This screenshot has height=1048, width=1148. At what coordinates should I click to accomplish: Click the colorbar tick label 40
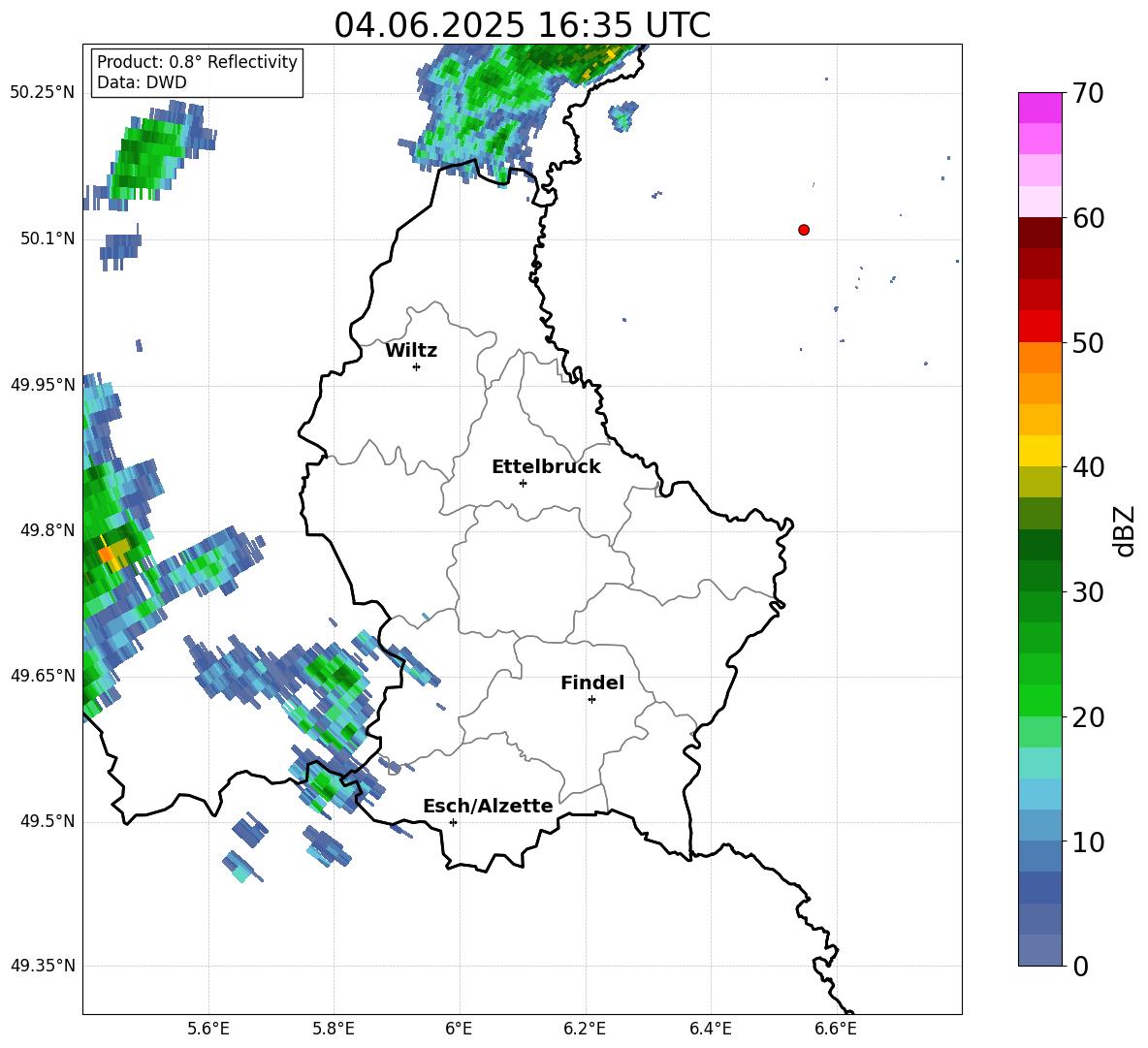coord(1088,467)
